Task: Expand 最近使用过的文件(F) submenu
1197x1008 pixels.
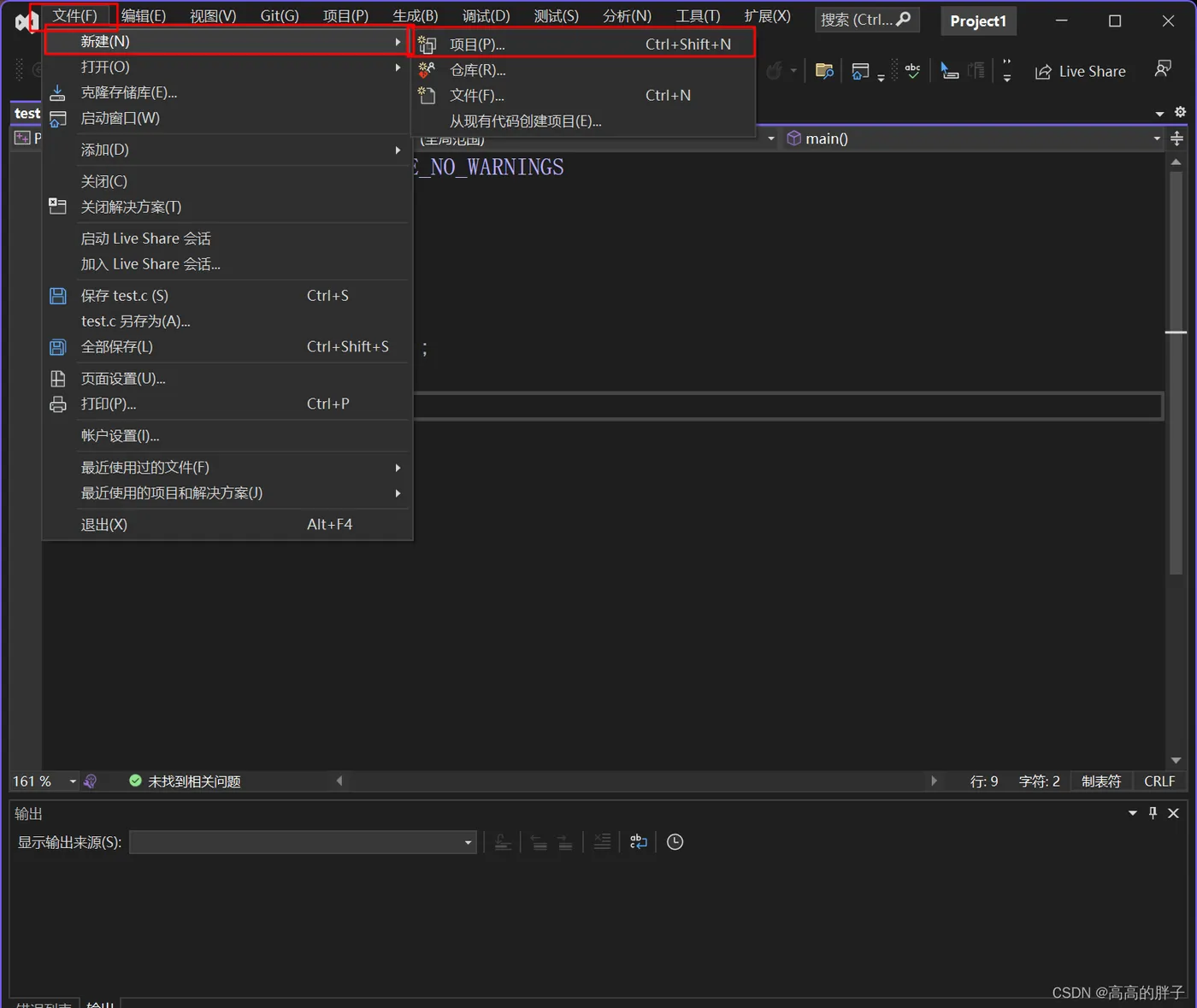Action: pyautogui.click(x=398, y=468)
